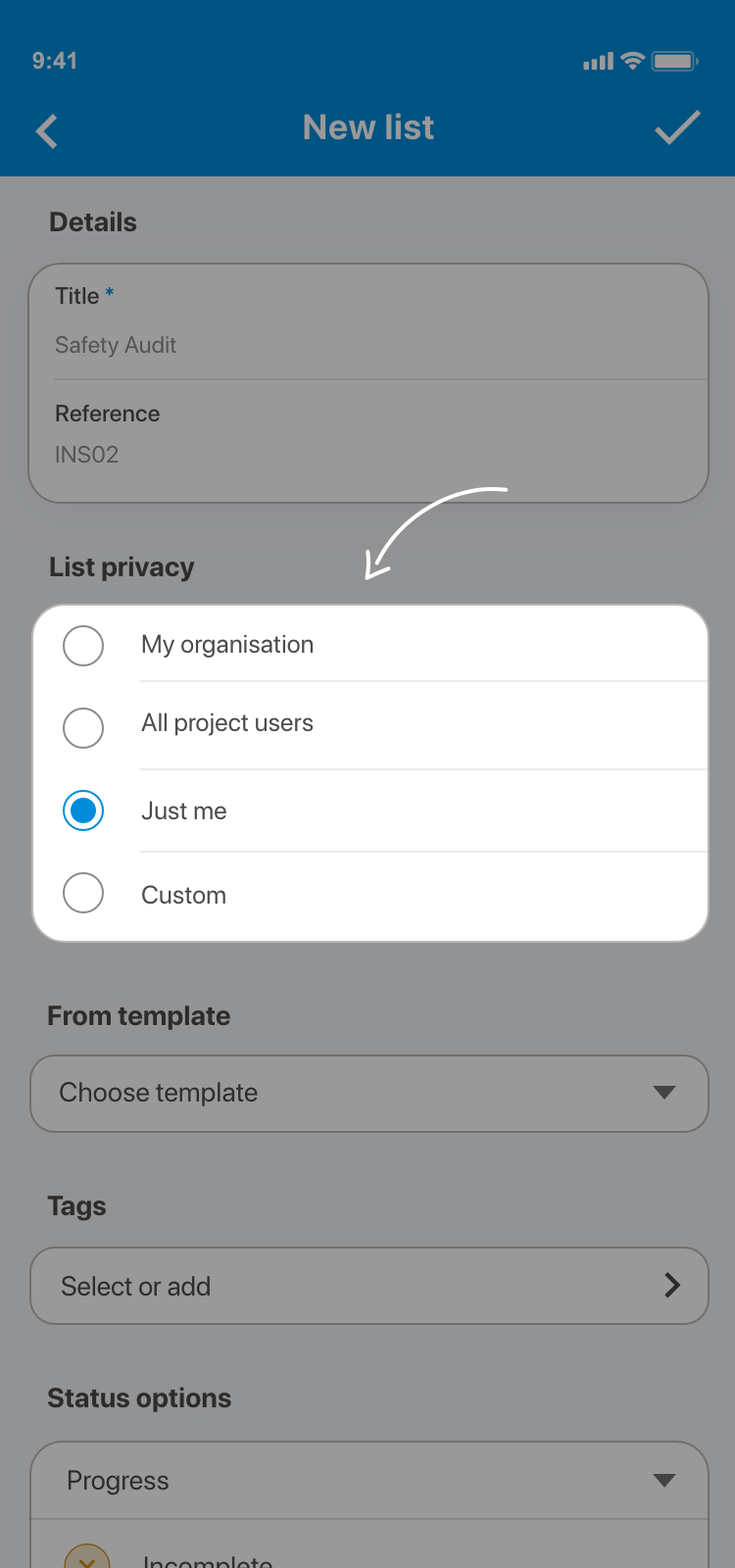Image resolution: width=735 pixels, height=1568 pixels.
Task: Open the Choose template dropdown
Action: pos(369,1094)
